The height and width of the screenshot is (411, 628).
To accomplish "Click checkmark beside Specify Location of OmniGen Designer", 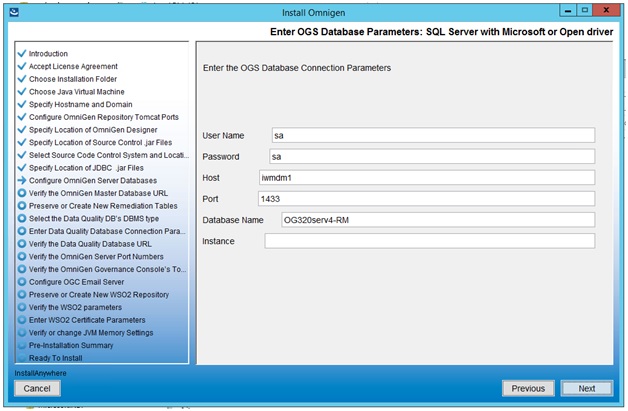I will (22, 129).
